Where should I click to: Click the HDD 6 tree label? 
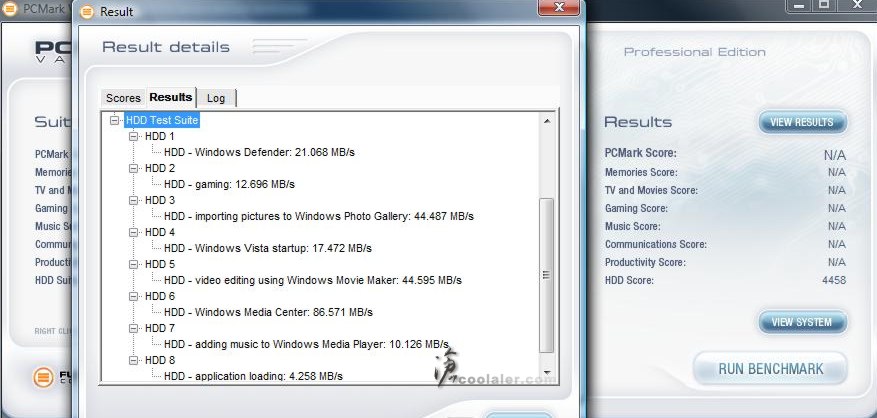tap(159, 296)
